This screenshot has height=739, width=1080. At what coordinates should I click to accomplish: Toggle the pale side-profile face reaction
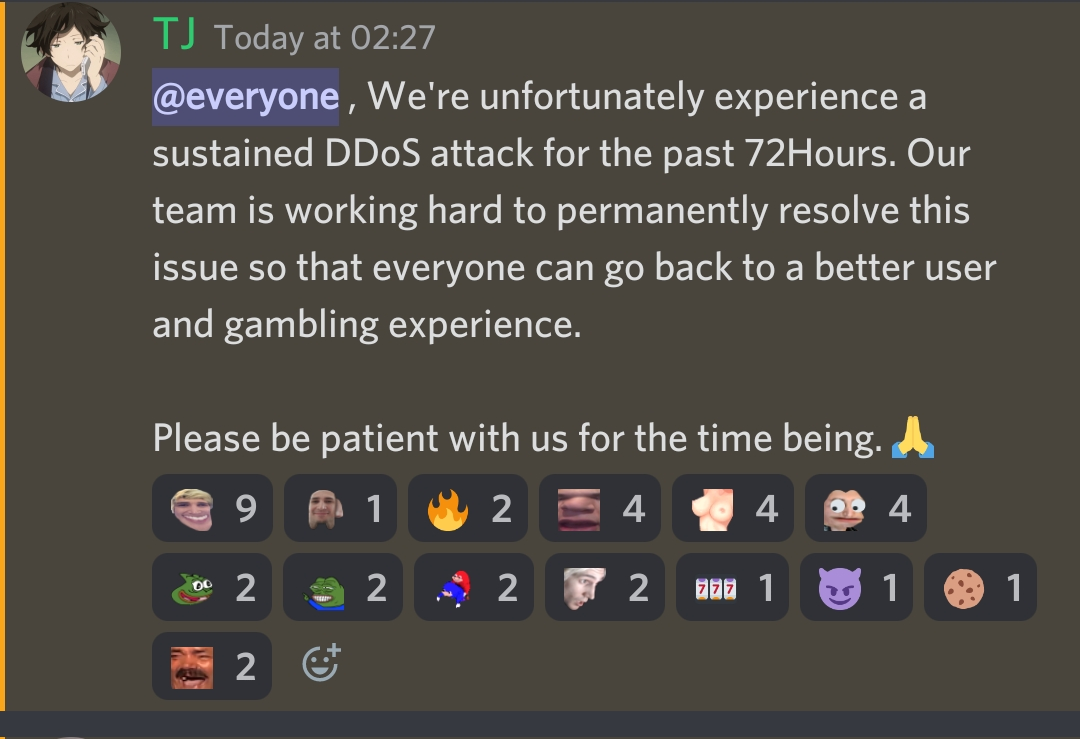tap(605, 587)
